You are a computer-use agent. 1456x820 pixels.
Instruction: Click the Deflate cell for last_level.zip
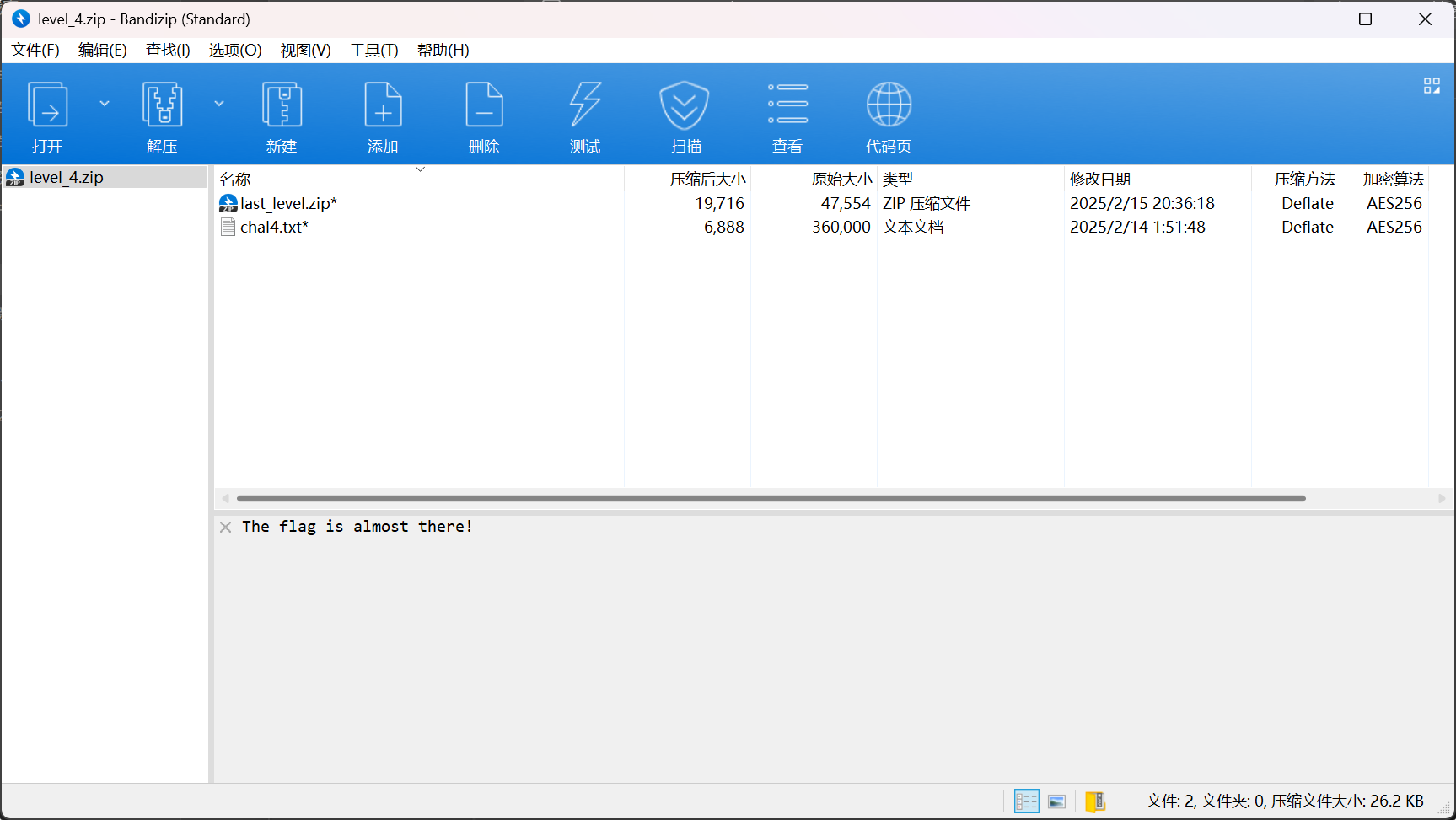coord(1308,203)
